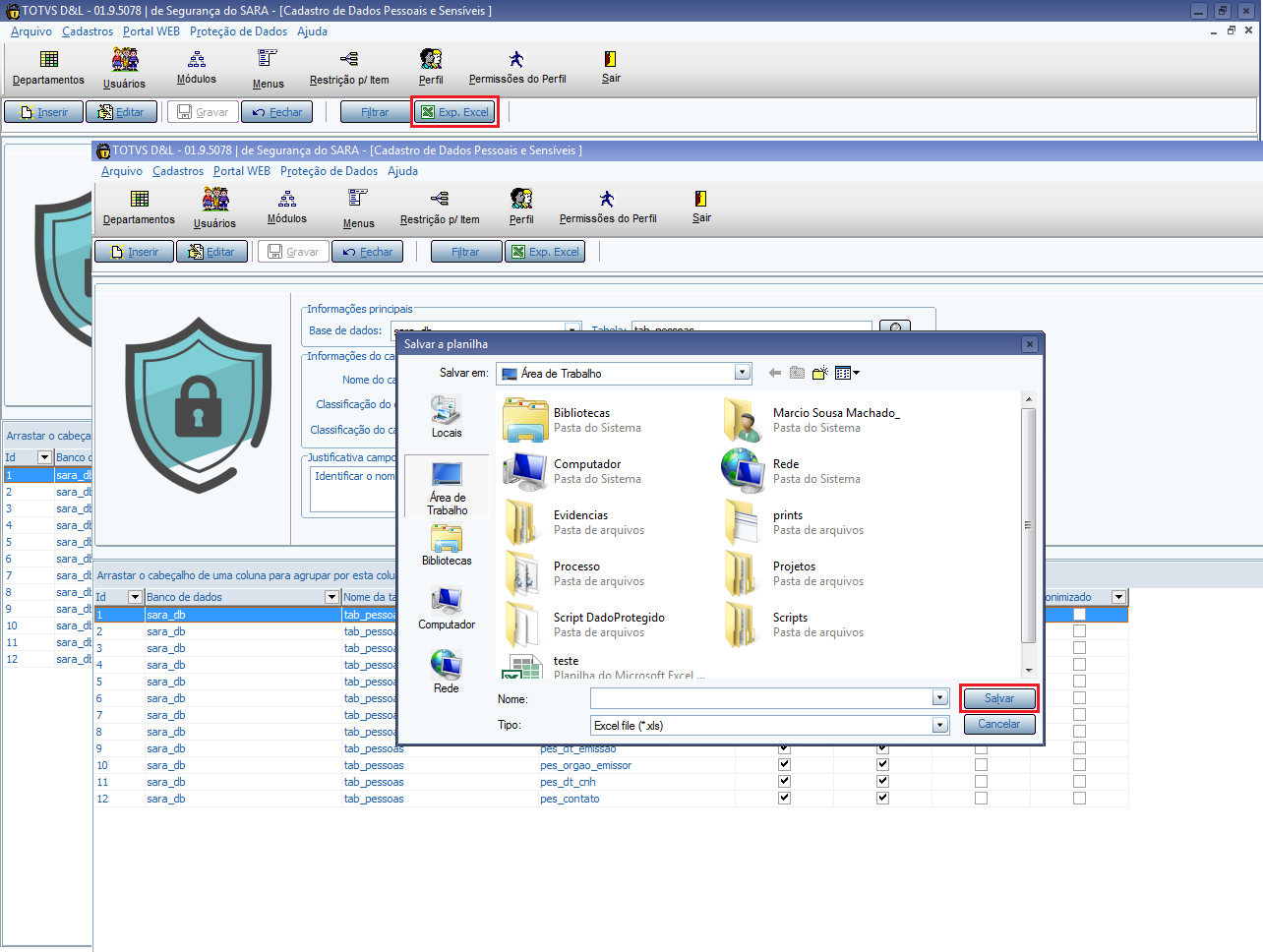The height and width of the screenshot is (952, 1263).
Task: Open the Tipo file type dropdown
Action: tap(940, 725)
